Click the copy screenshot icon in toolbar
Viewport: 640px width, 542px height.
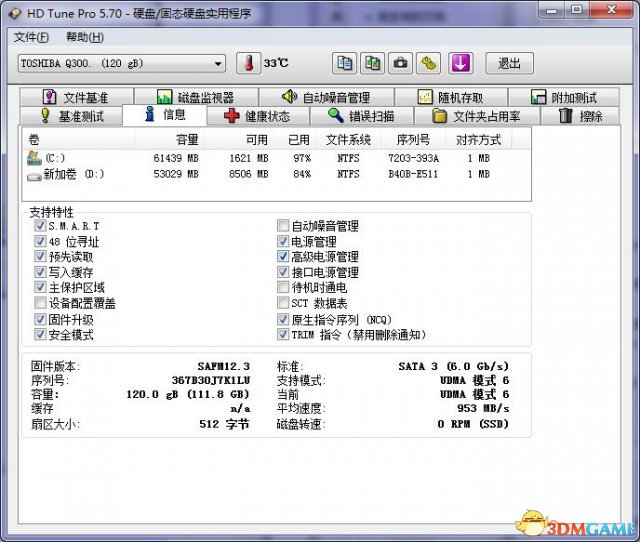[x=372, y=63]
